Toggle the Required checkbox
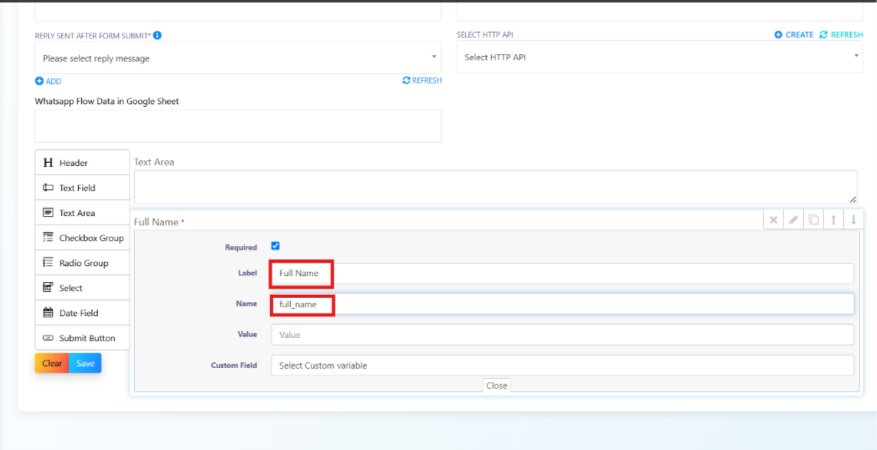The height and width of the screenshot is (450, 877). [x=275, y=246]
